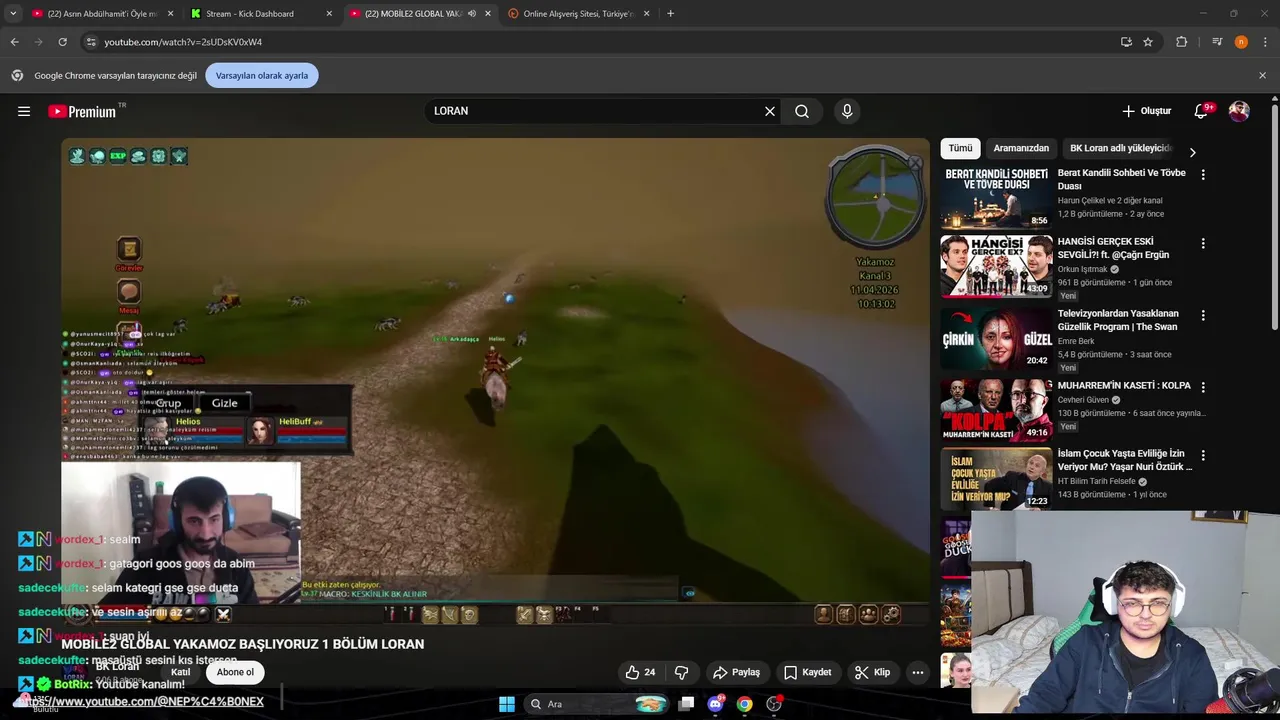View site information icon in address bar

(91, 42)
